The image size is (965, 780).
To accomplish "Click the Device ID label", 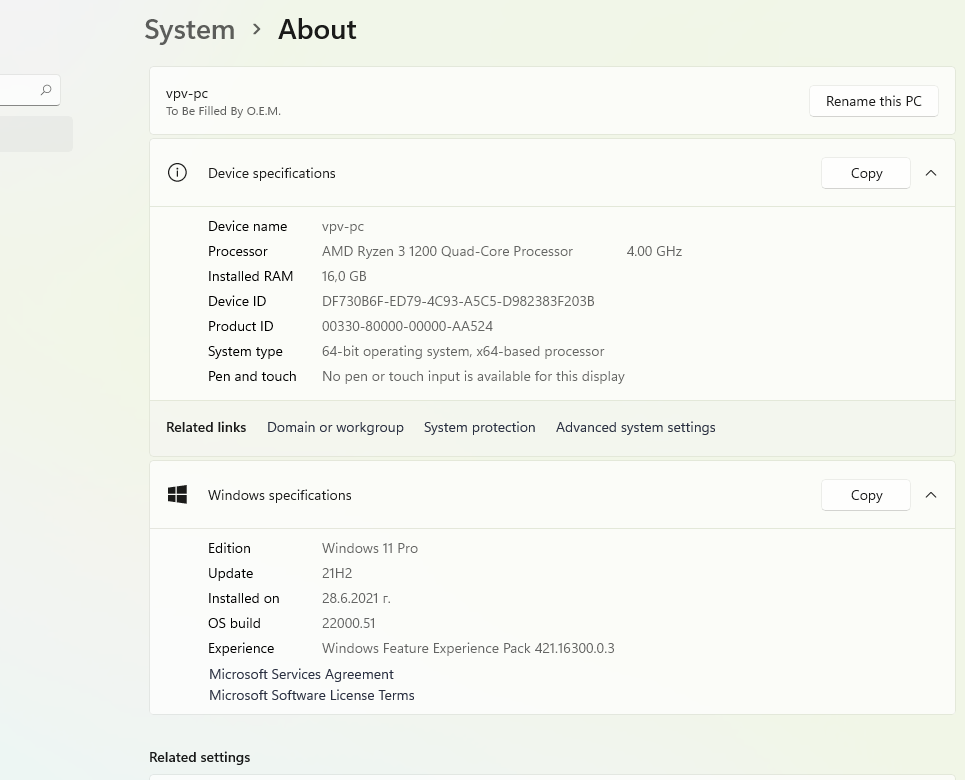I will (237, 301).
